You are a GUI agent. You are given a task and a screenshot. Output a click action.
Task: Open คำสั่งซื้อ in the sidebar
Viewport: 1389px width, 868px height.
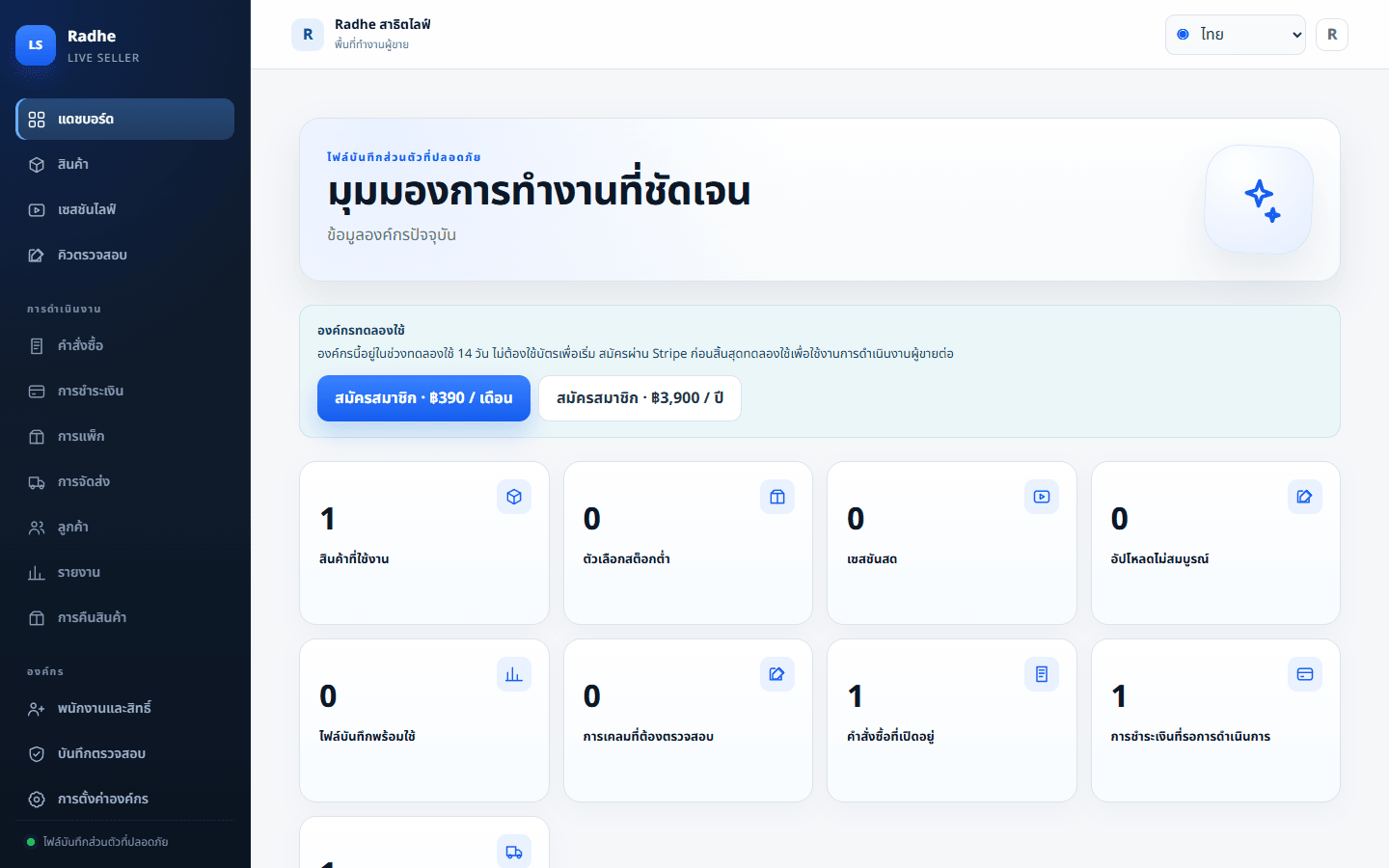125,345
